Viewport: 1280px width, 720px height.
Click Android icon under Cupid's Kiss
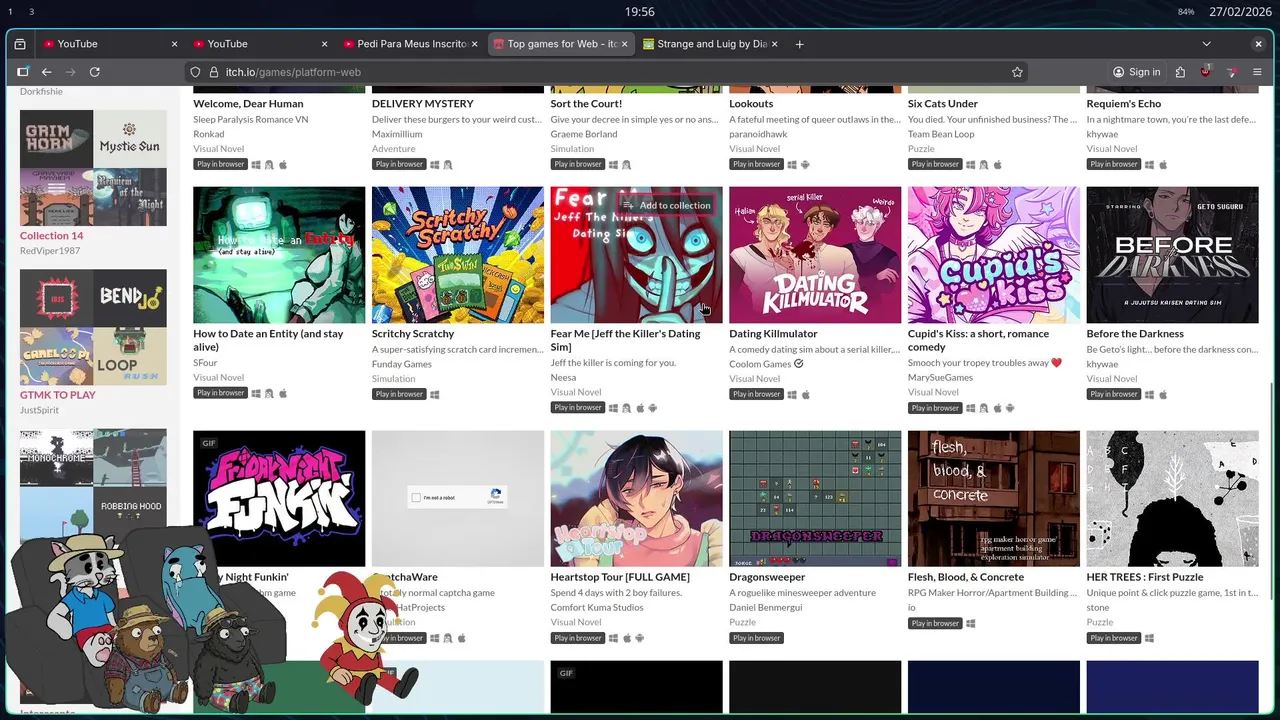point(1010,408)
